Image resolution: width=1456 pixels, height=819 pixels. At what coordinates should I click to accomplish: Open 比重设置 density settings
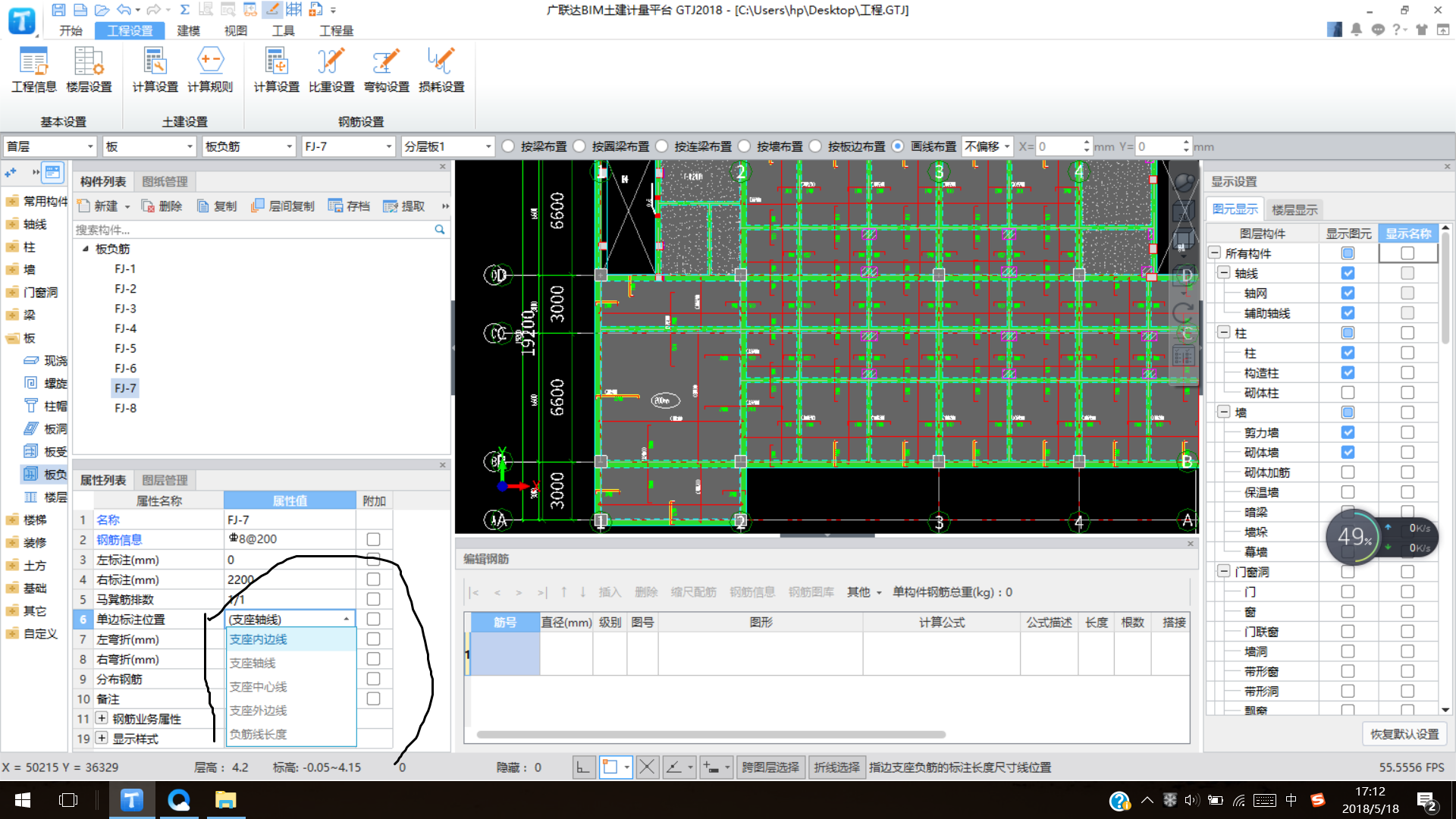331,70
